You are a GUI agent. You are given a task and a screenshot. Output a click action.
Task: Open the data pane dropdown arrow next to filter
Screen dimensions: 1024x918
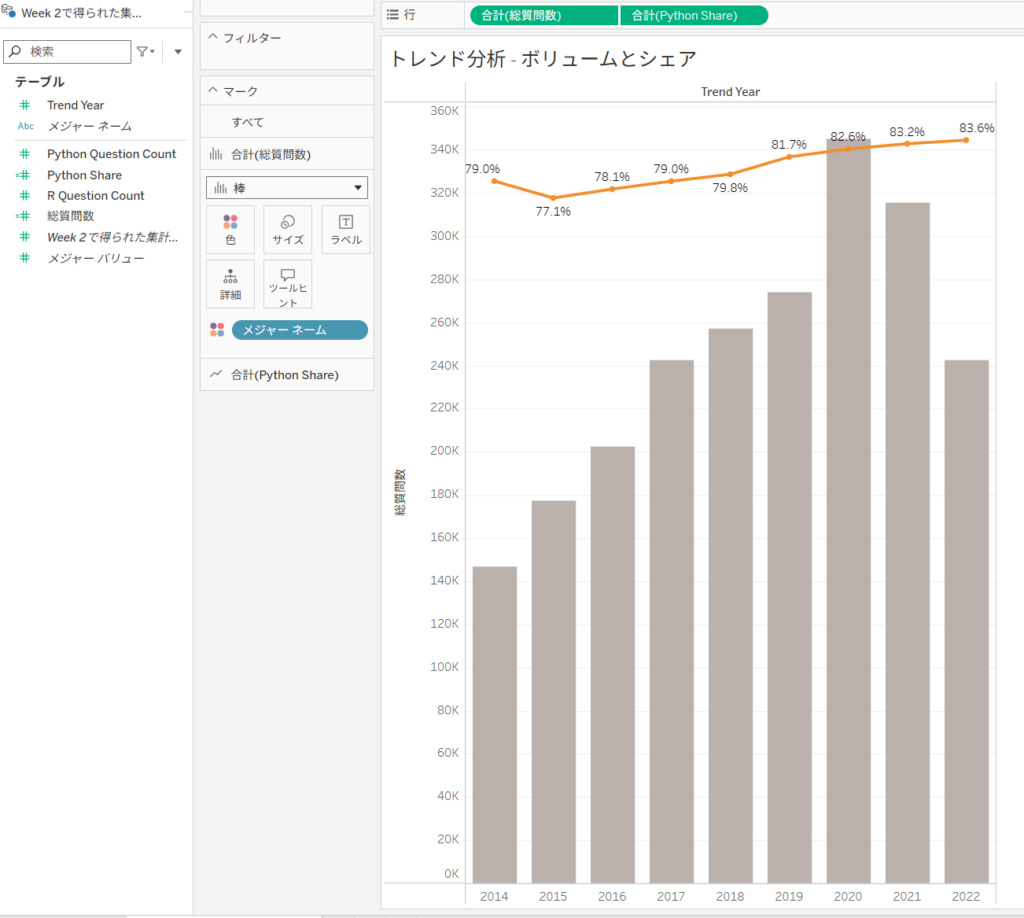[178, 51]
